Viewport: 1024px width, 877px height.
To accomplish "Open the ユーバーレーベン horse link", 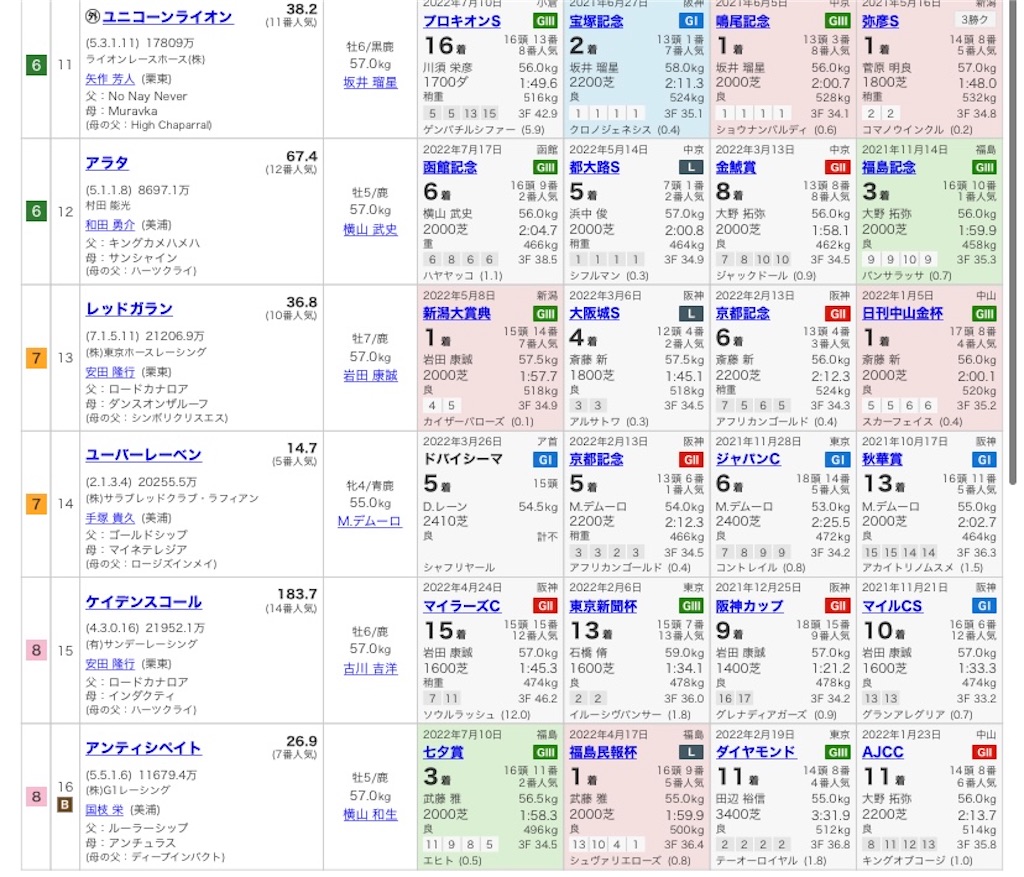I will pos(144,455).
